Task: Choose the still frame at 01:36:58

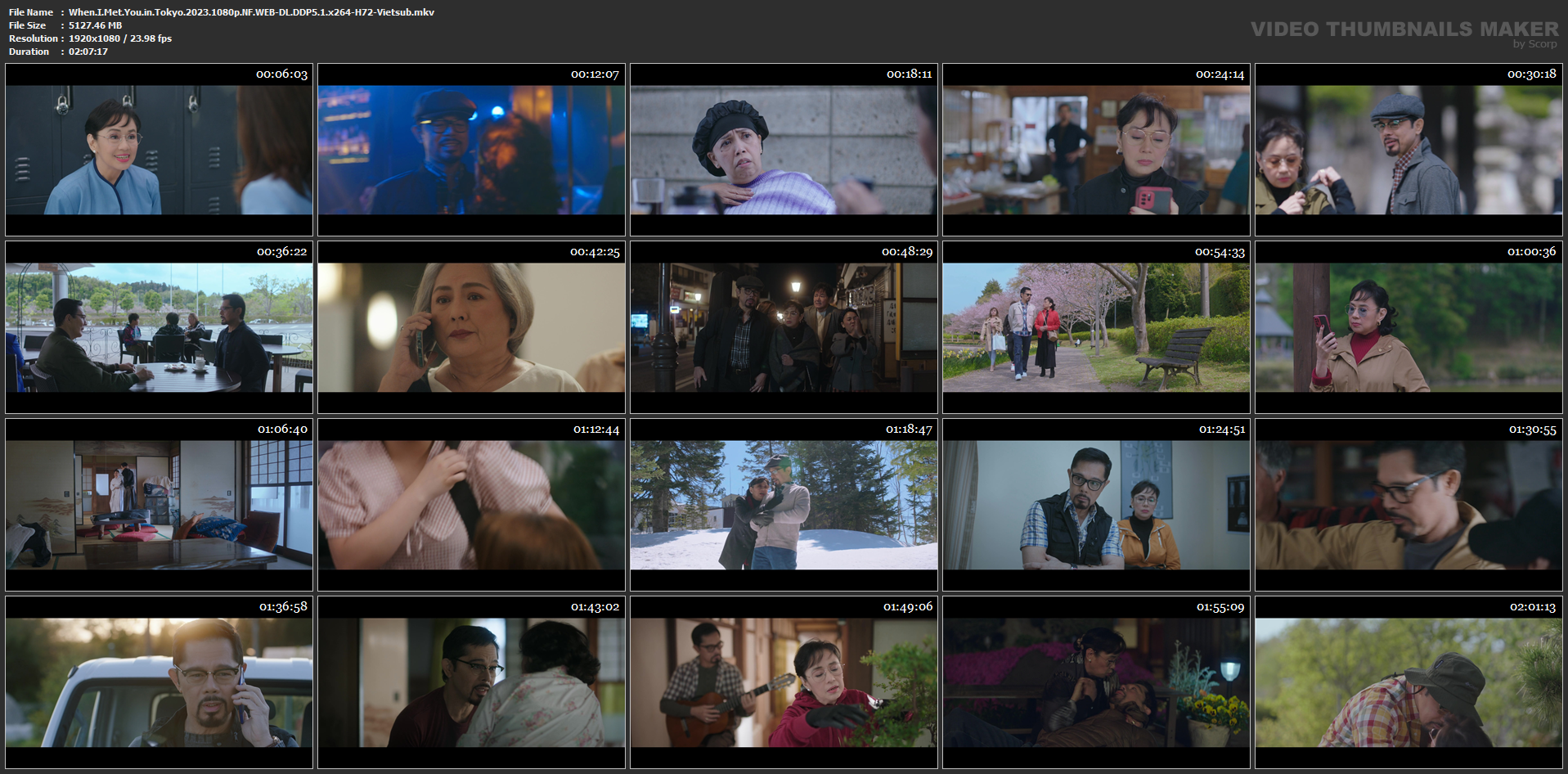Action: coord(159,682)
